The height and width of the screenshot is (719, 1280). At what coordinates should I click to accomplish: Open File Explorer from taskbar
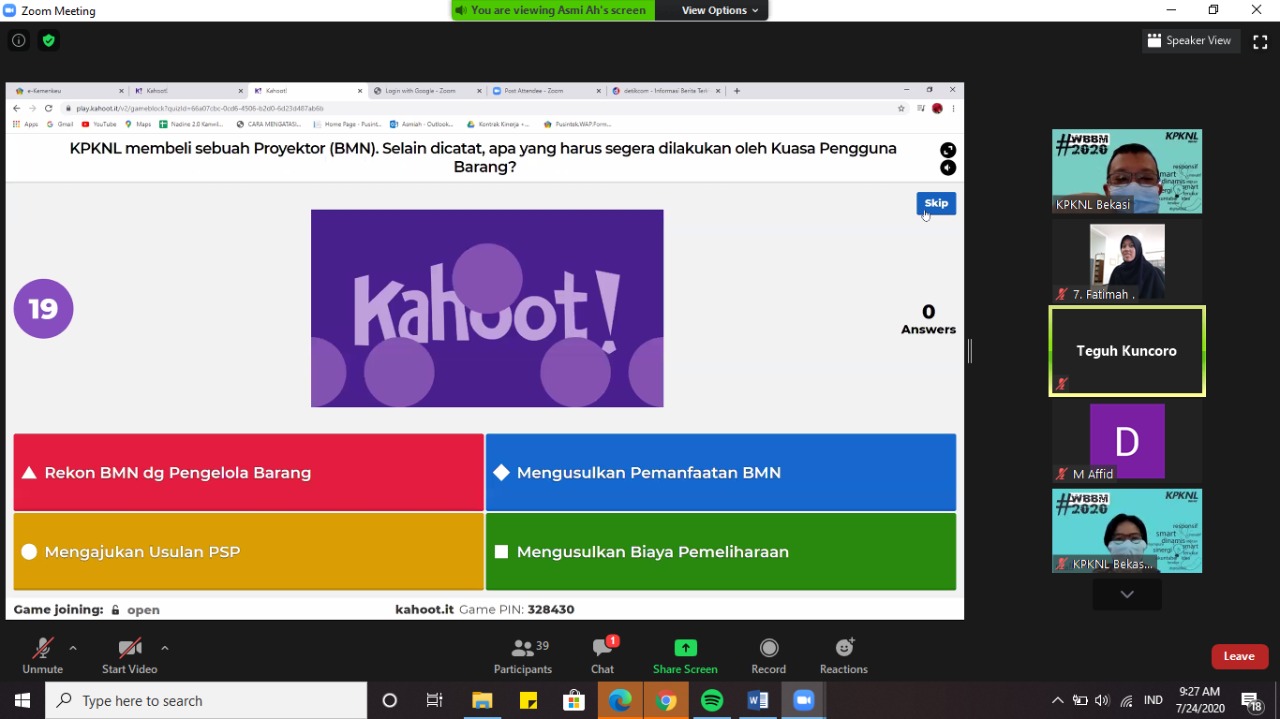click(482, 700)
